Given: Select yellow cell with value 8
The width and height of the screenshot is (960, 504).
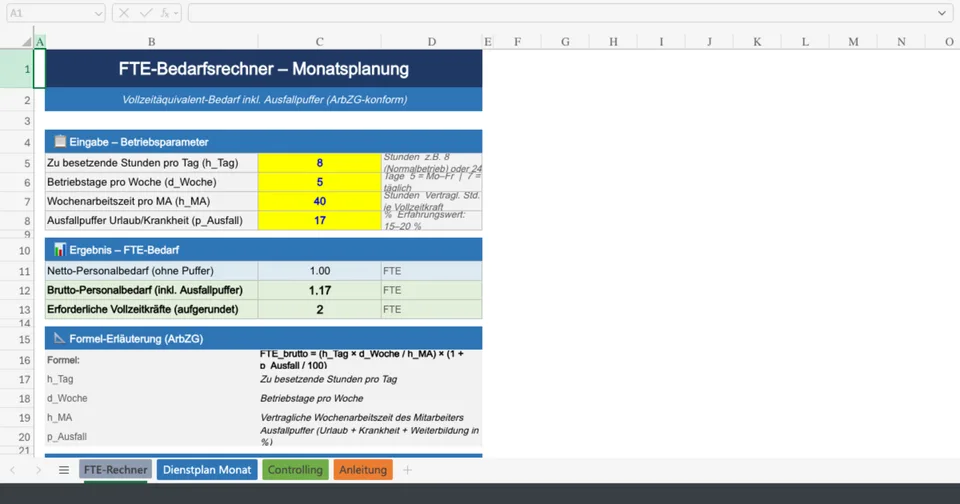Looking at the screenshot, I should point(320,163).
